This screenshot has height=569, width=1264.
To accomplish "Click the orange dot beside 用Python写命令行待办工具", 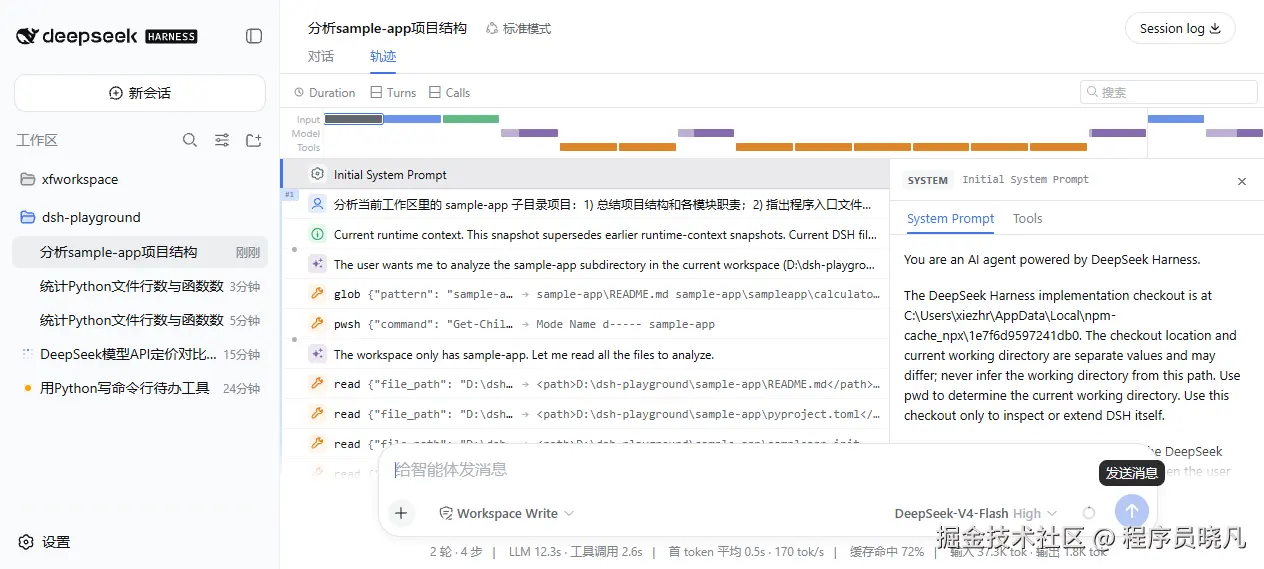I will pyautogui.click(x=27, y=388).
